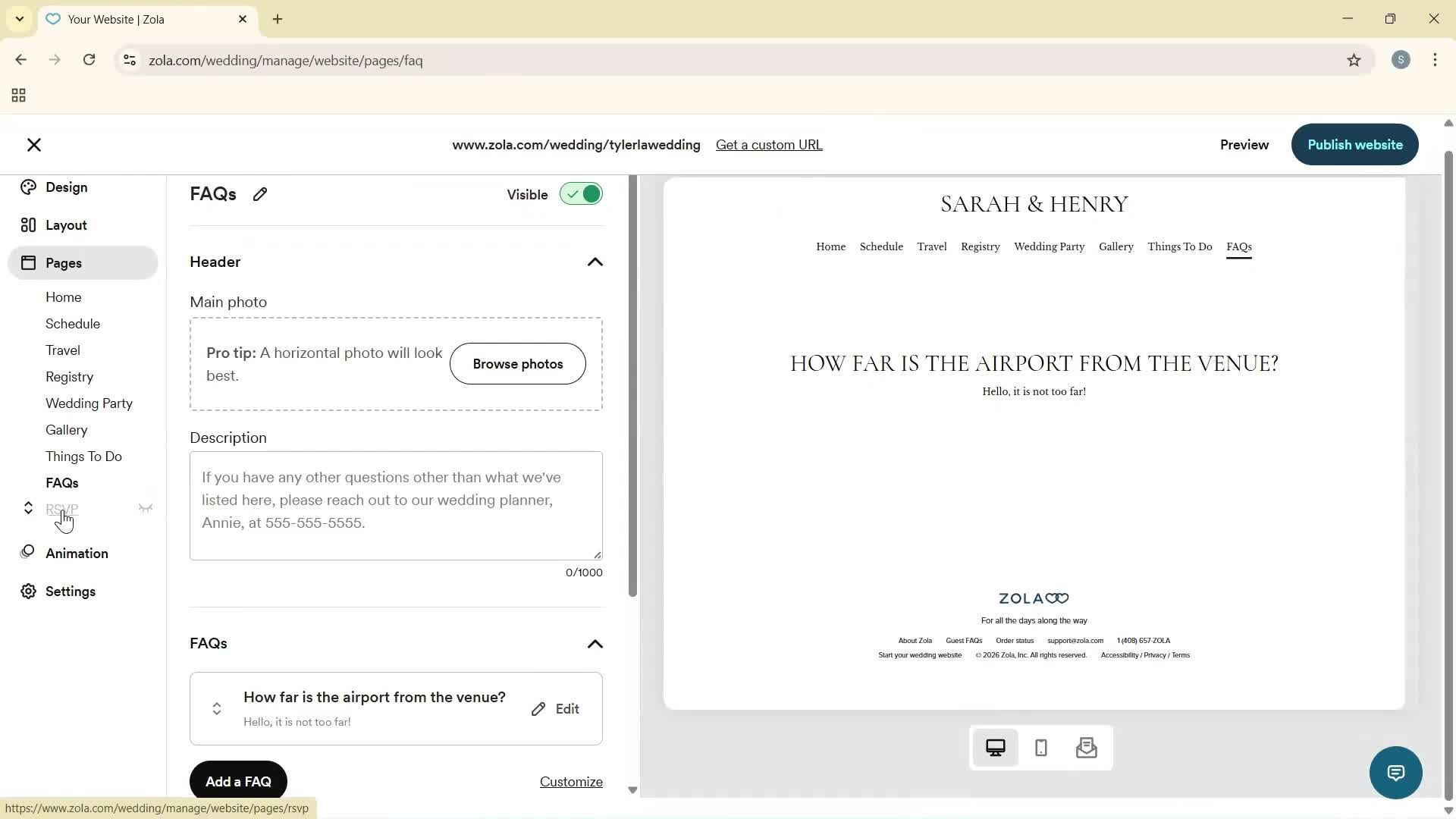Open the Animation panel in sidebar
Image resolution: width=1456 pixels, height=819 pixels.
pos(76,553)
